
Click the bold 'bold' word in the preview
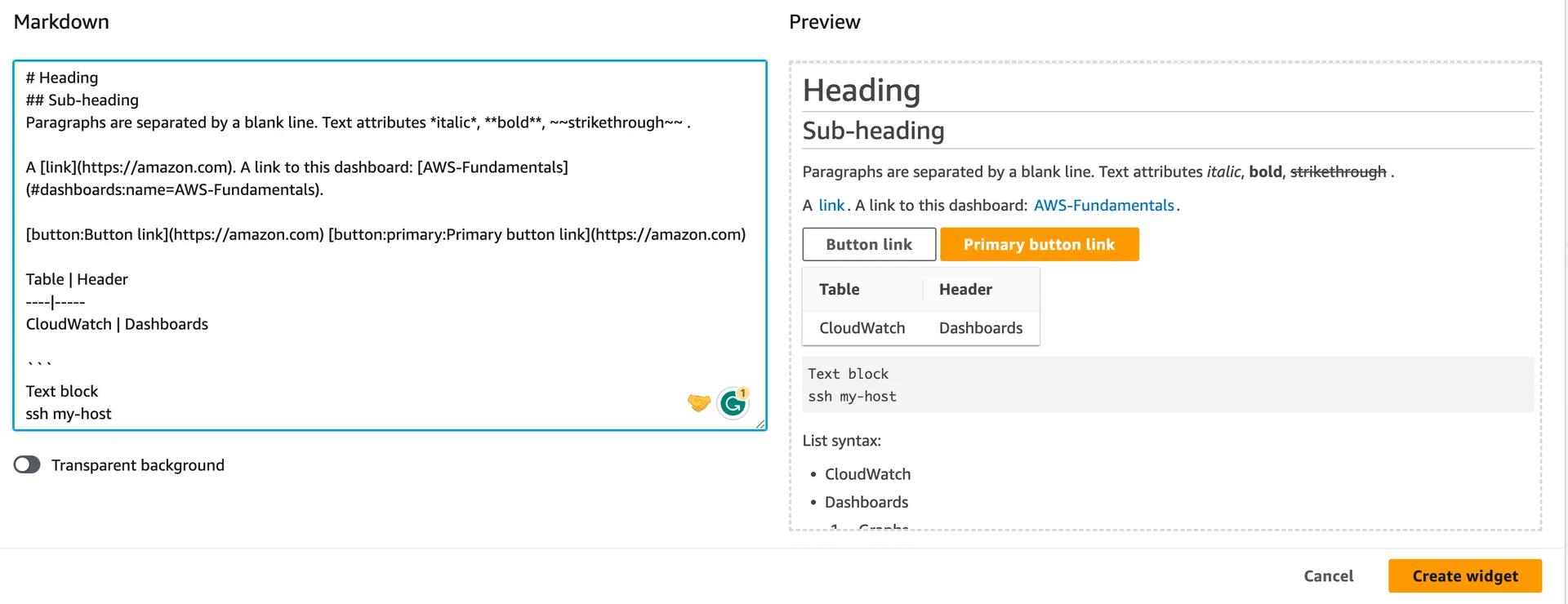click(x=1265, y=172)
